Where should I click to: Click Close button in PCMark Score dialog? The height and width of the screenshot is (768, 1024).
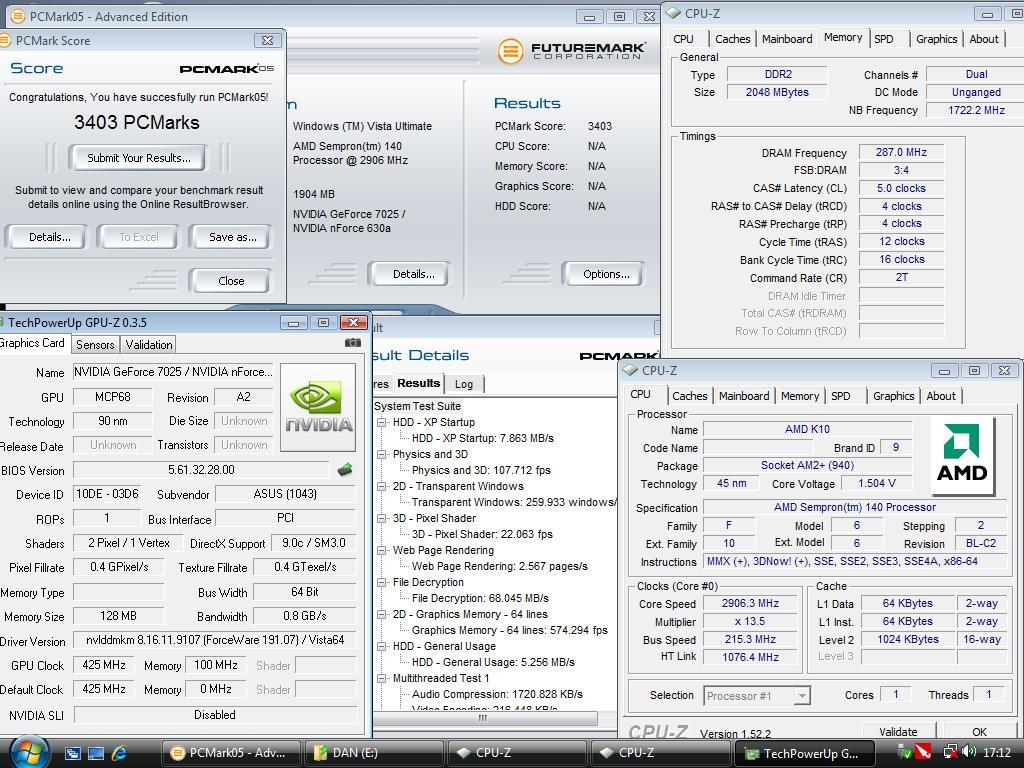pos(231,281)
